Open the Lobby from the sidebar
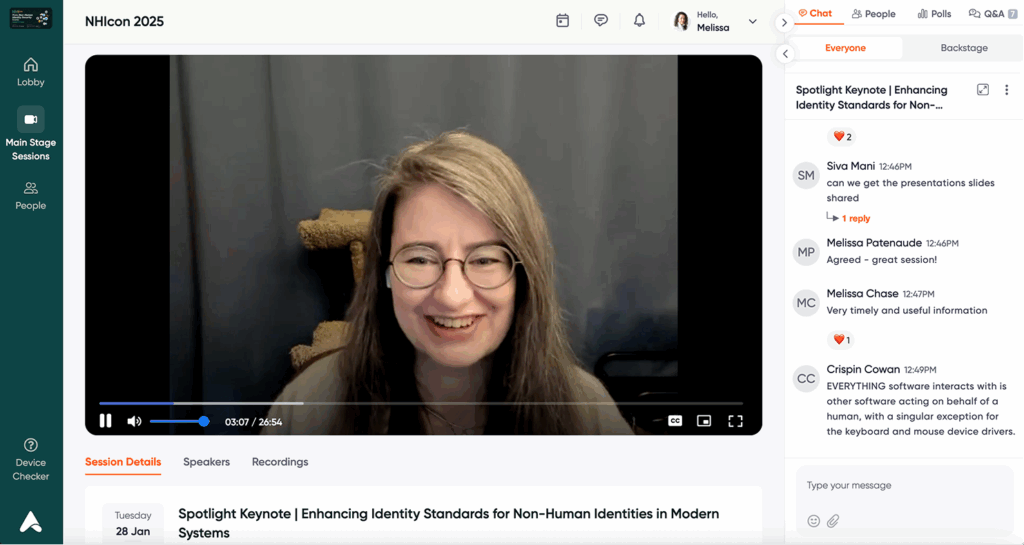The image size is (1024, 545). (x=31, y=72)
